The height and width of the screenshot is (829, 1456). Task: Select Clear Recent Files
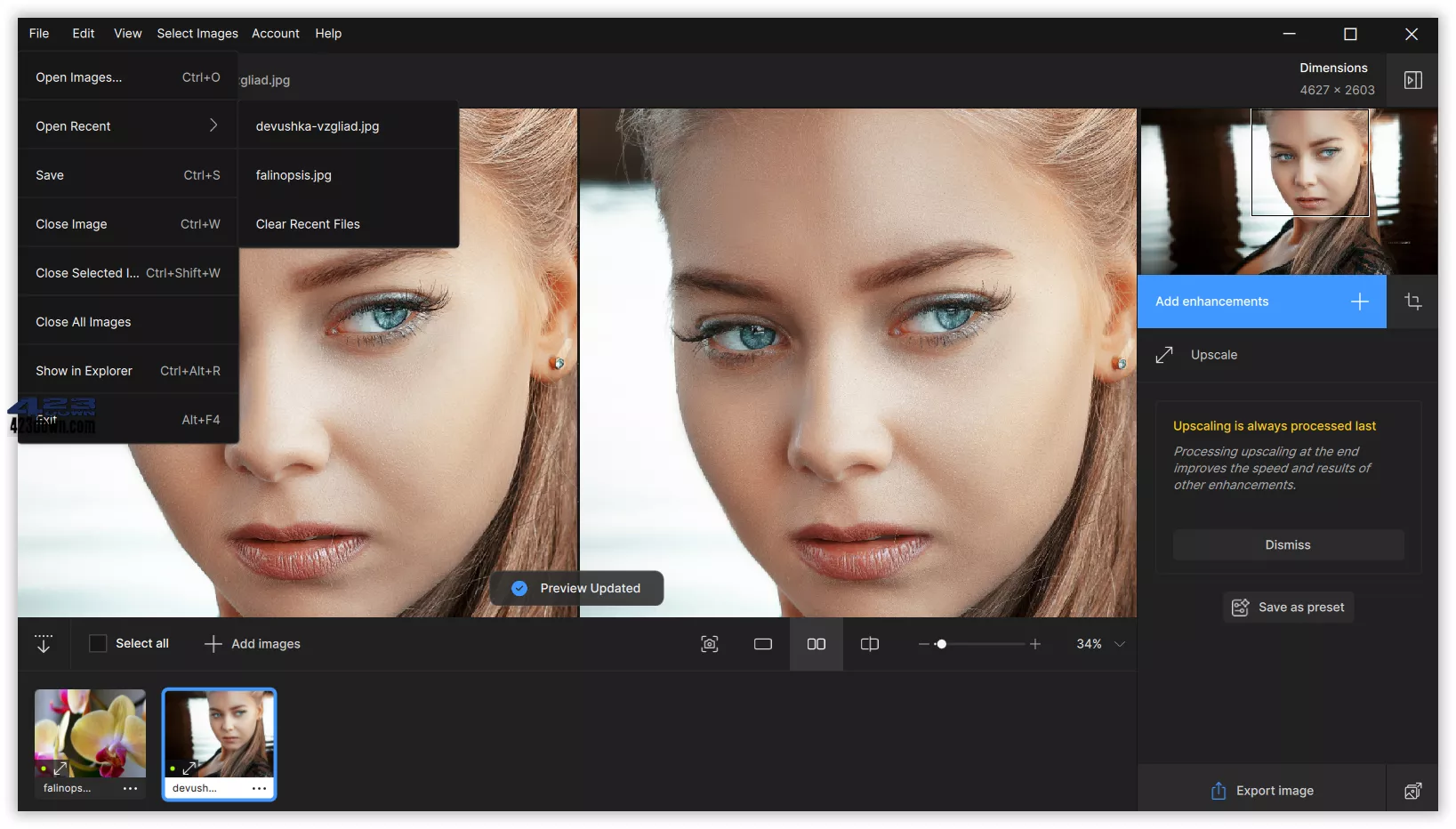(307, 224)
